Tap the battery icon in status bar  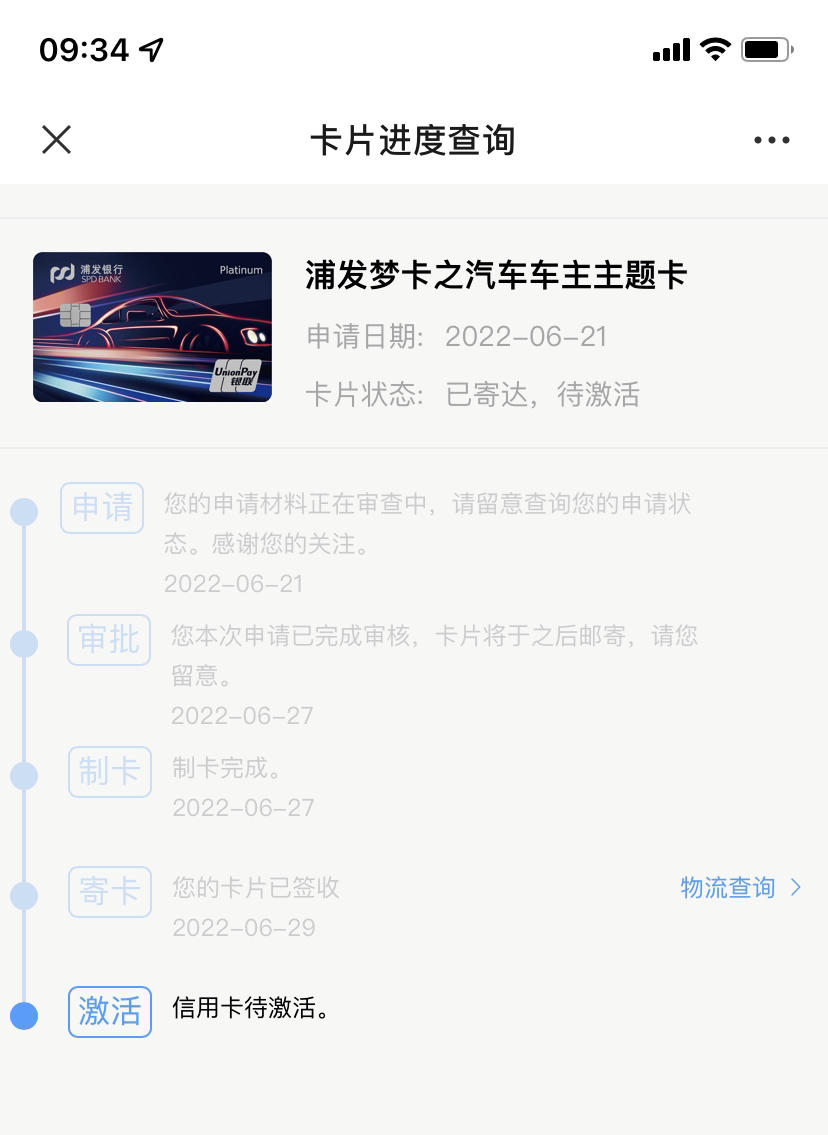tap(767, 49)
